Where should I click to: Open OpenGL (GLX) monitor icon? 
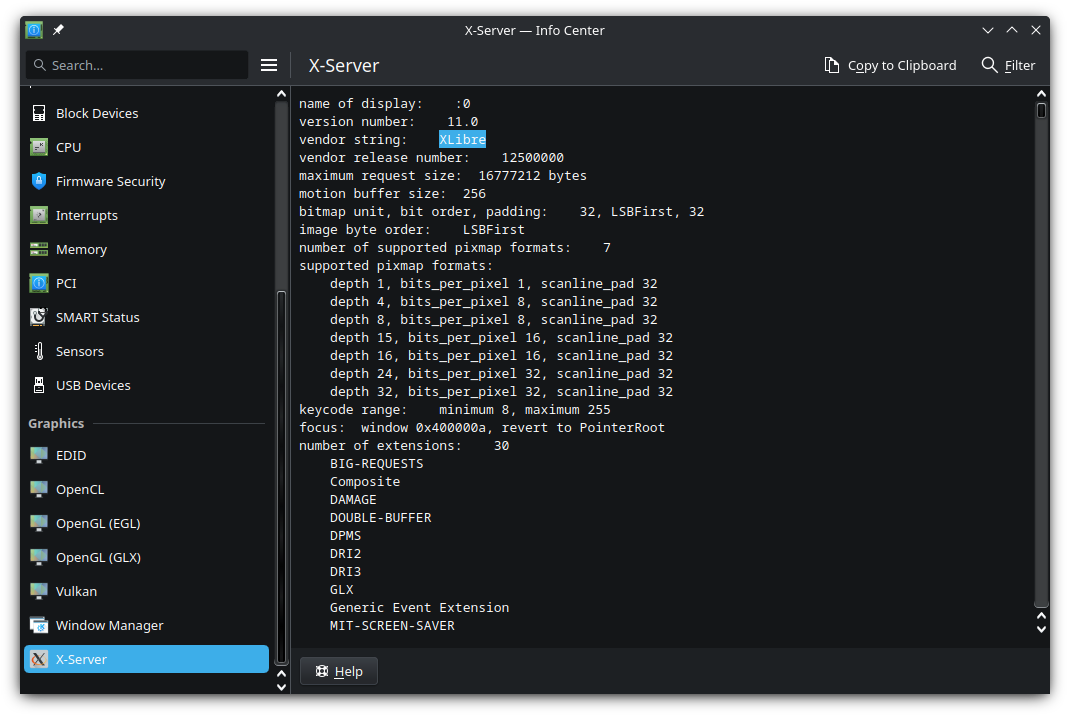(x=39, y=558)
